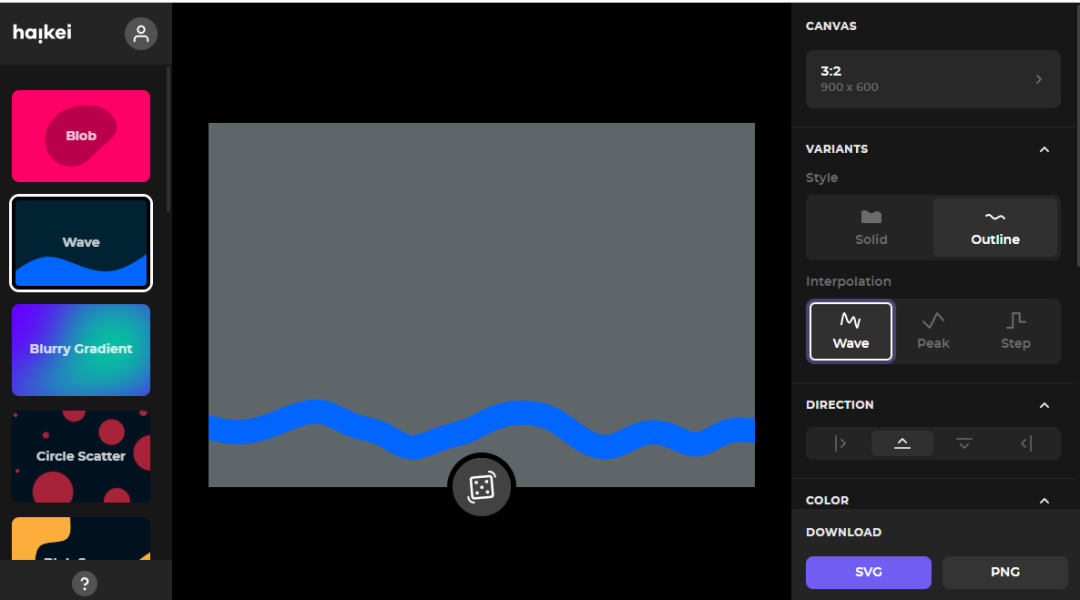Switch interpolation to Peak

[933, 330]
